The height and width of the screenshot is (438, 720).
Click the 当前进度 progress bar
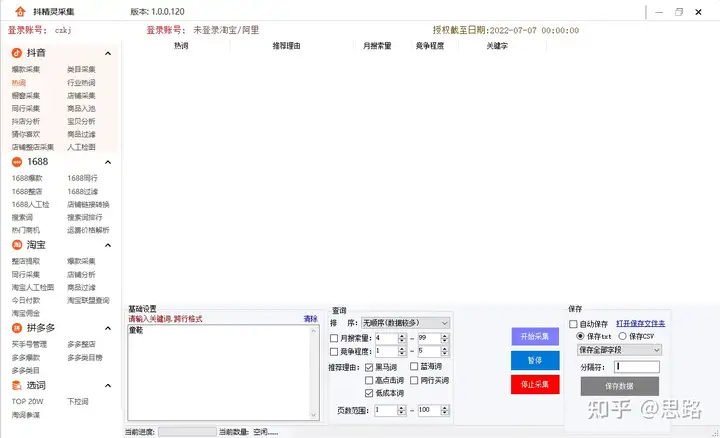[187, 432]
